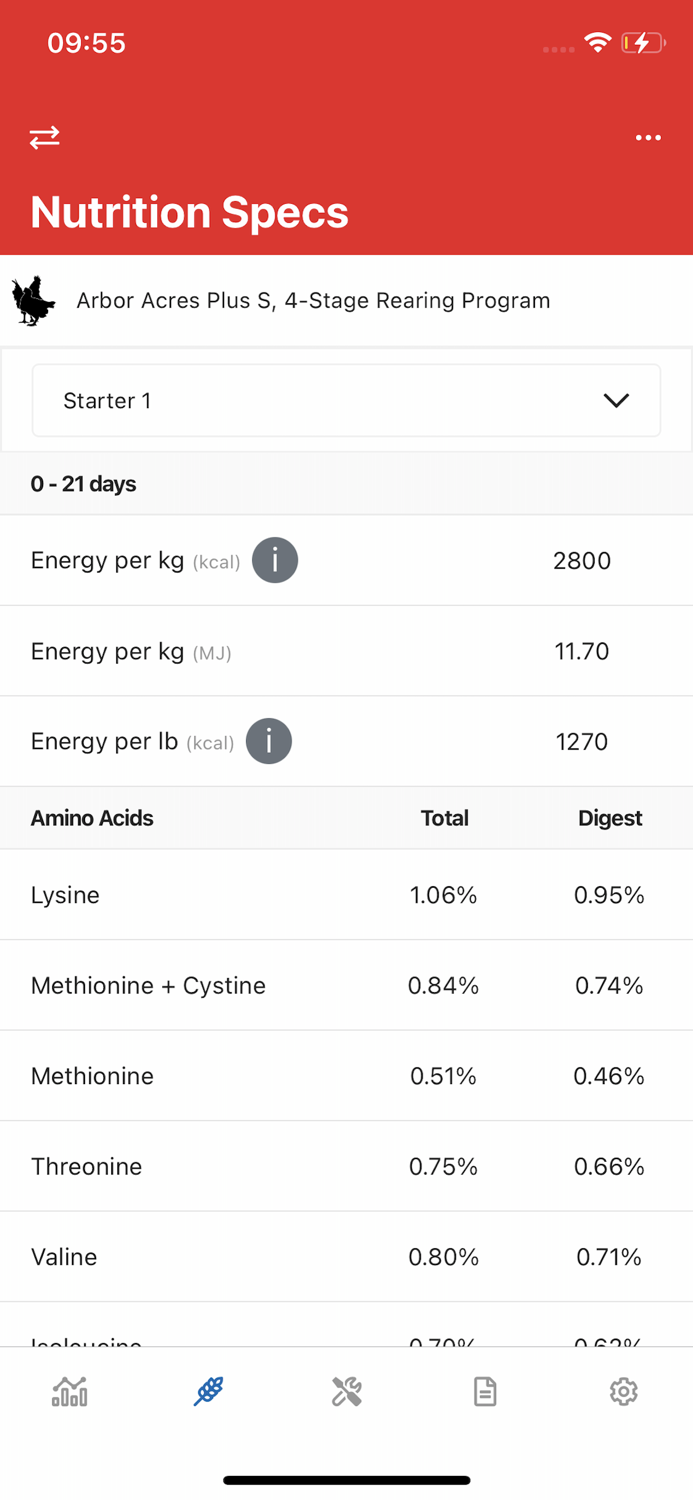This screenshot has height=1500, width=693.
Task: Show info for Energy per lb kcal
Action: click(269, 742)
